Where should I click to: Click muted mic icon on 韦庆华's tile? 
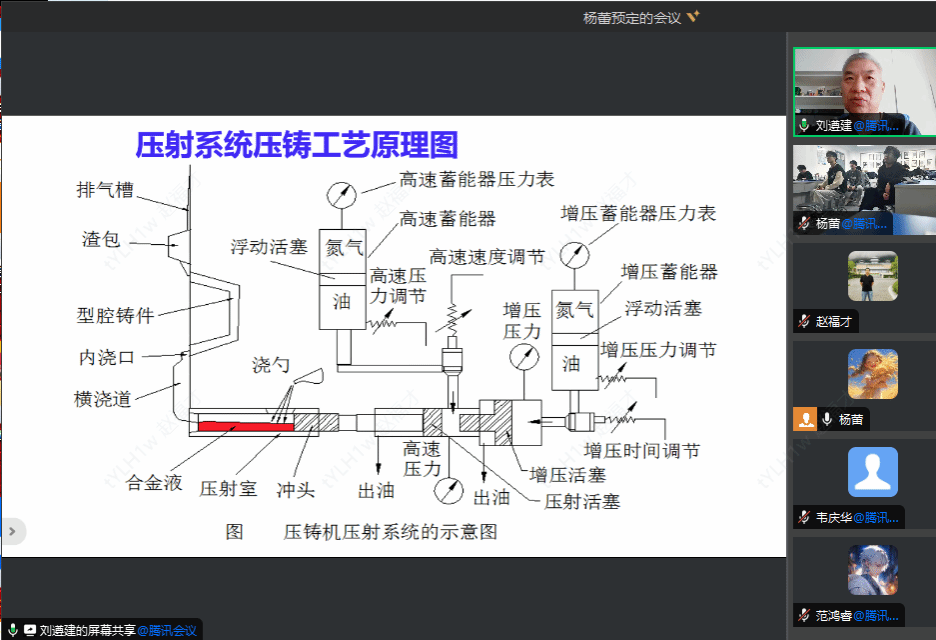[x=803, y=517]
